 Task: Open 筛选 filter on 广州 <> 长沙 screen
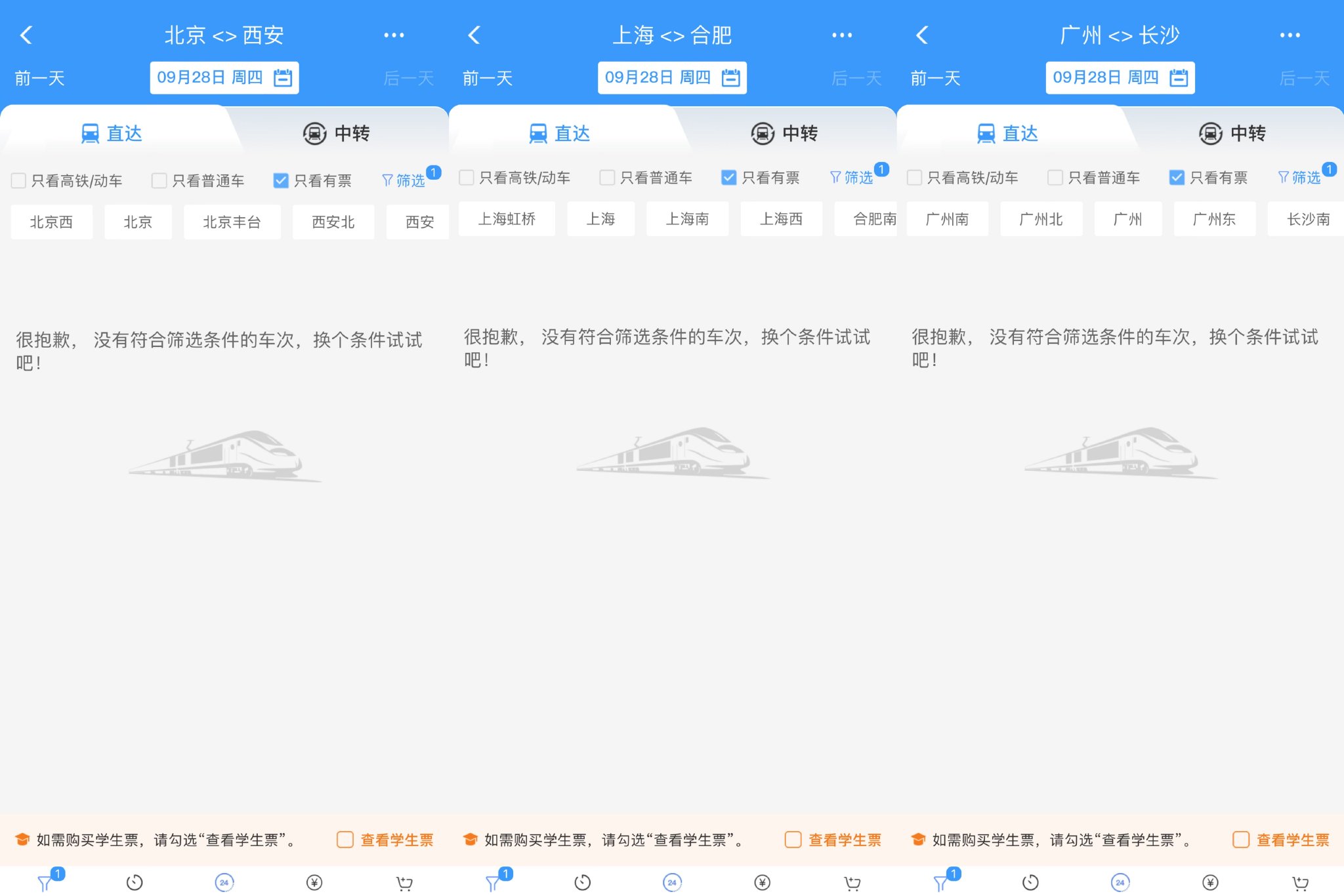tap(1299, 178)
